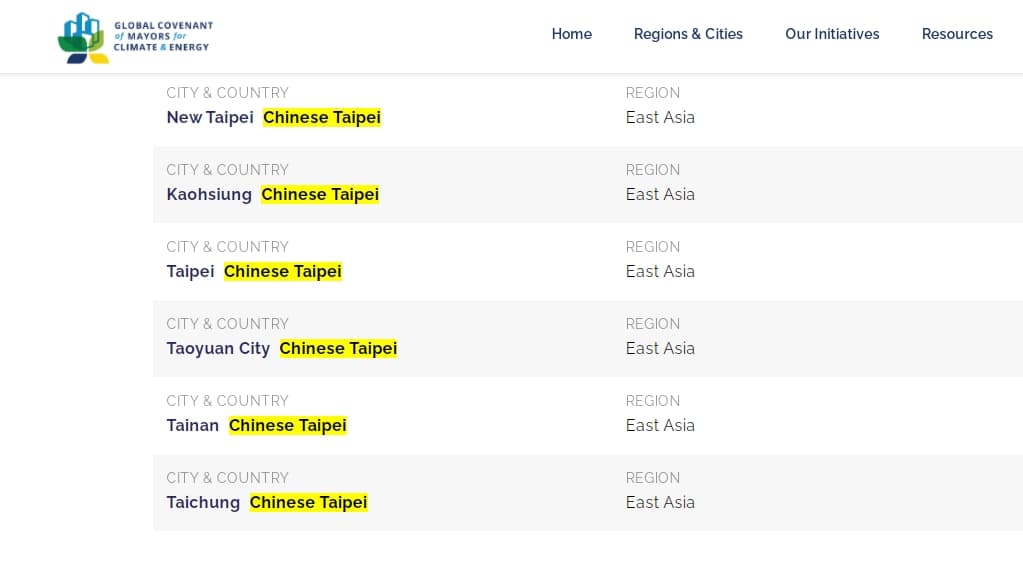1023x578 pixels.
Task: Click the Global Covenant of Mayors logo text
Action: coord(163,37)
